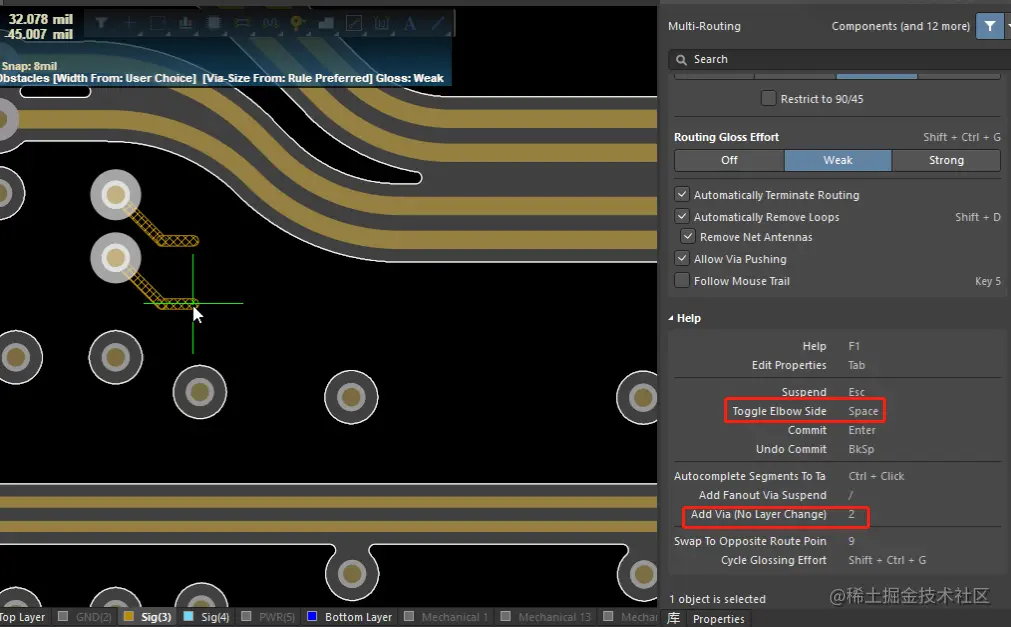Set Routing Gloss Effort to Weak
This screenshot has width=1011, height=627.
[x=838, y=160]
